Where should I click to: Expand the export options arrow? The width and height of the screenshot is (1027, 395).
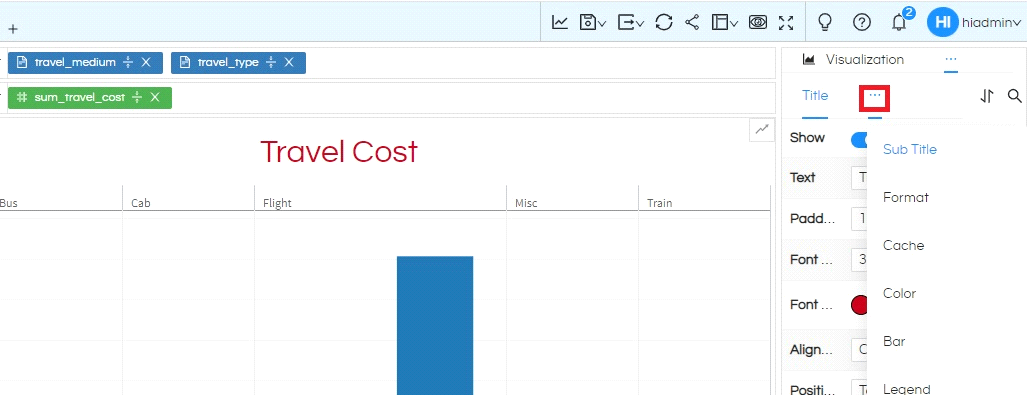(640, 24)
